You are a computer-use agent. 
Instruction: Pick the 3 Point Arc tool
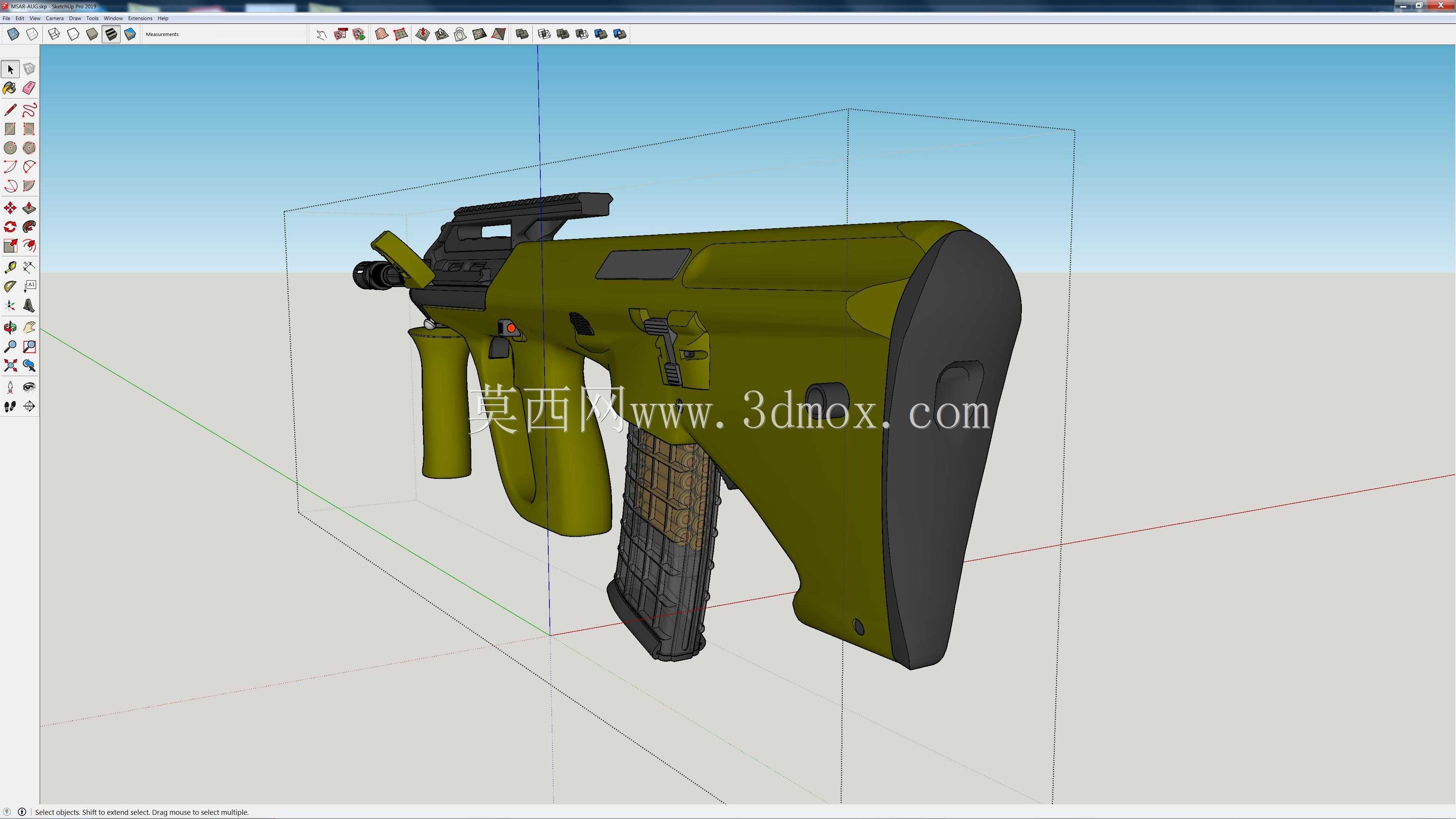click(x=10, y=186)
